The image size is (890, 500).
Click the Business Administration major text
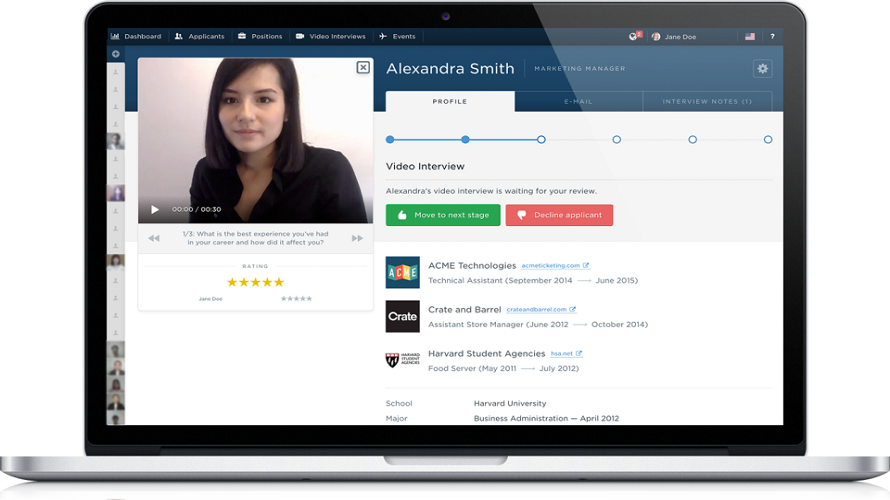pyautogui.click(x=546, y=418)
